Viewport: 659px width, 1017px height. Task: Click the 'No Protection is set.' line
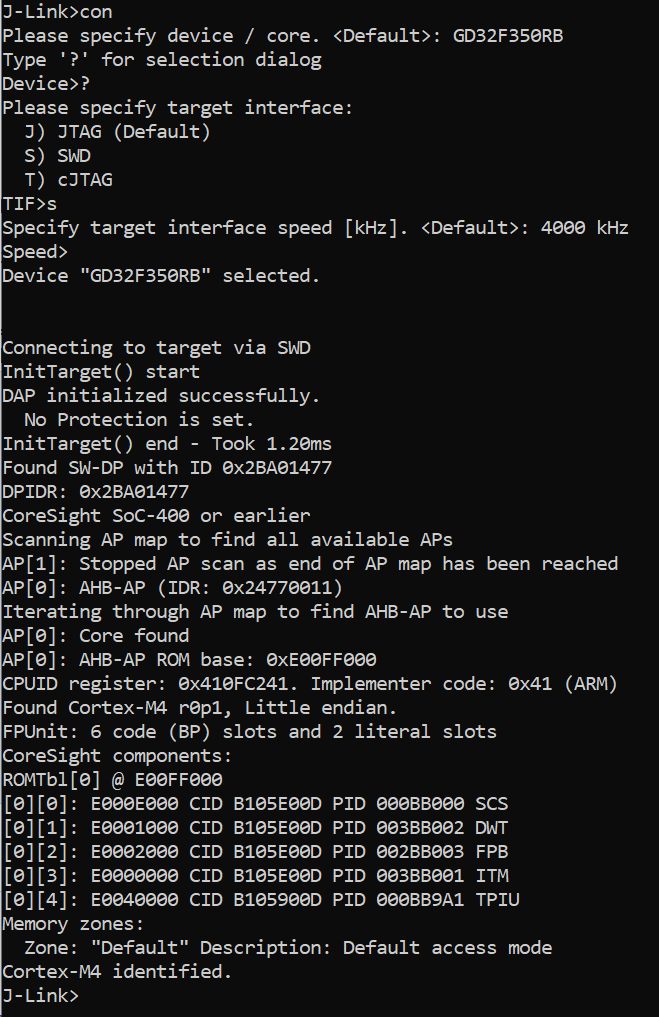139,420
